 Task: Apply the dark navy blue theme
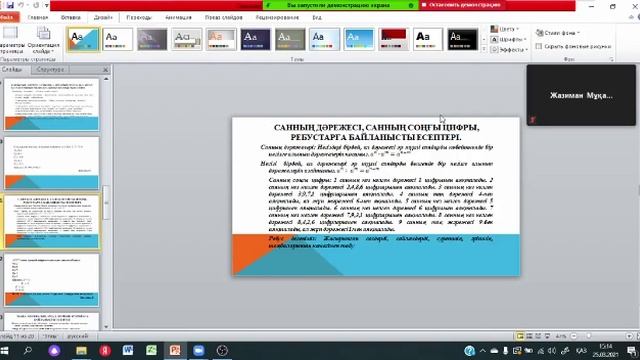(256, 39)
